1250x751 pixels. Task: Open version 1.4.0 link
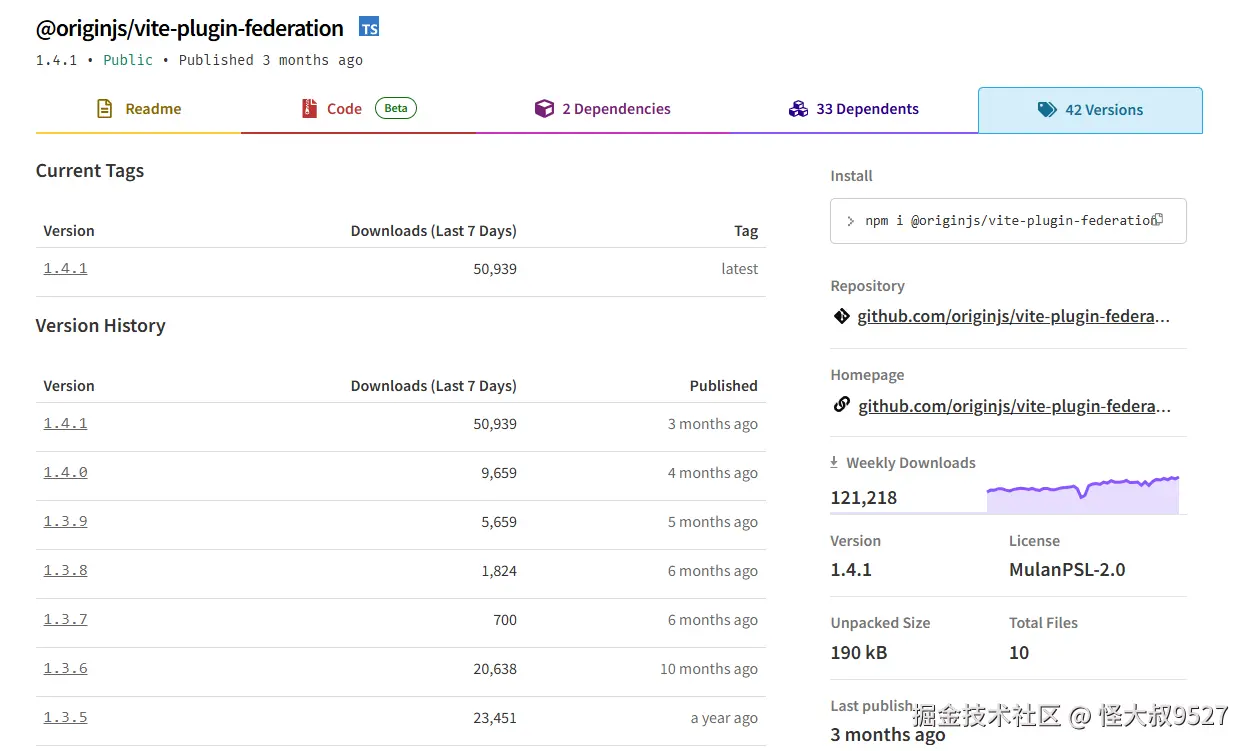[x=65, y=472]
